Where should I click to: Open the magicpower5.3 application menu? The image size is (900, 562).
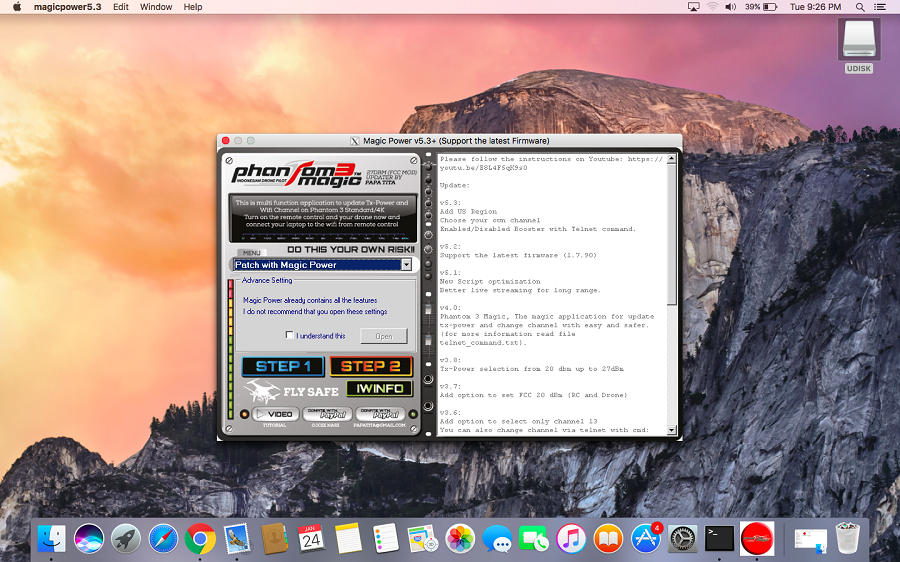click(x=67, y=7)
